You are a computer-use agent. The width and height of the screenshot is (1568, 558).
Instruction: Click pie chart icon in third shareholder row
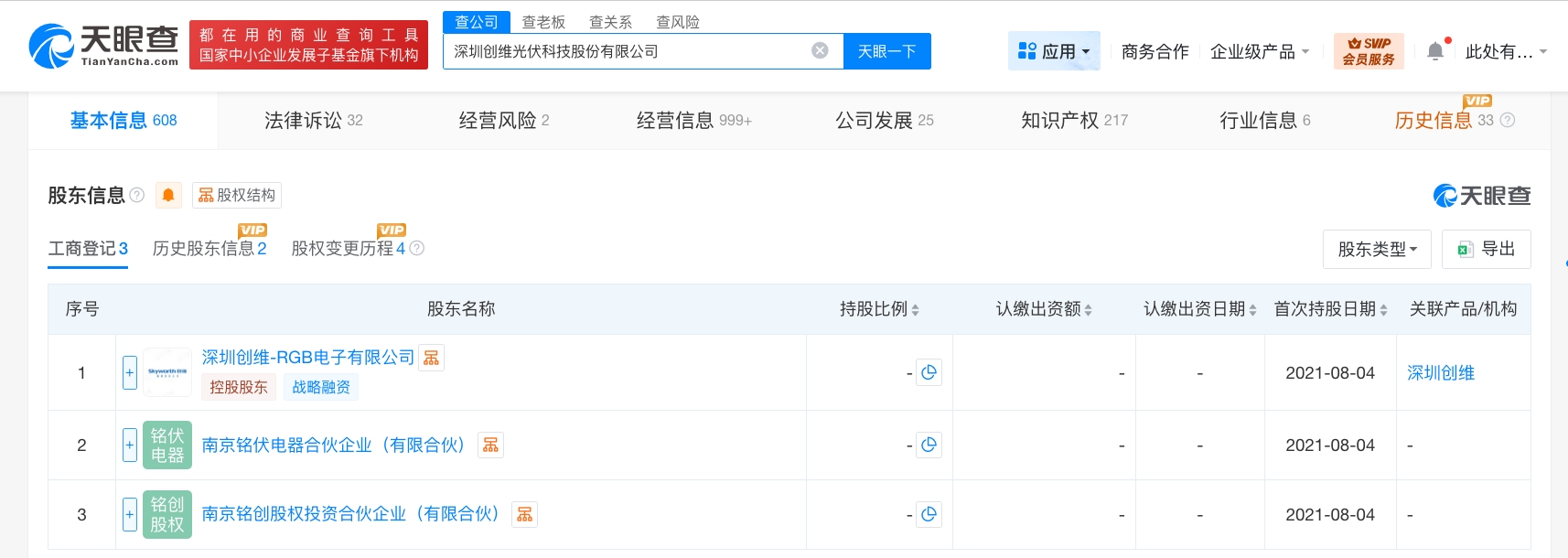pos(929,514)
